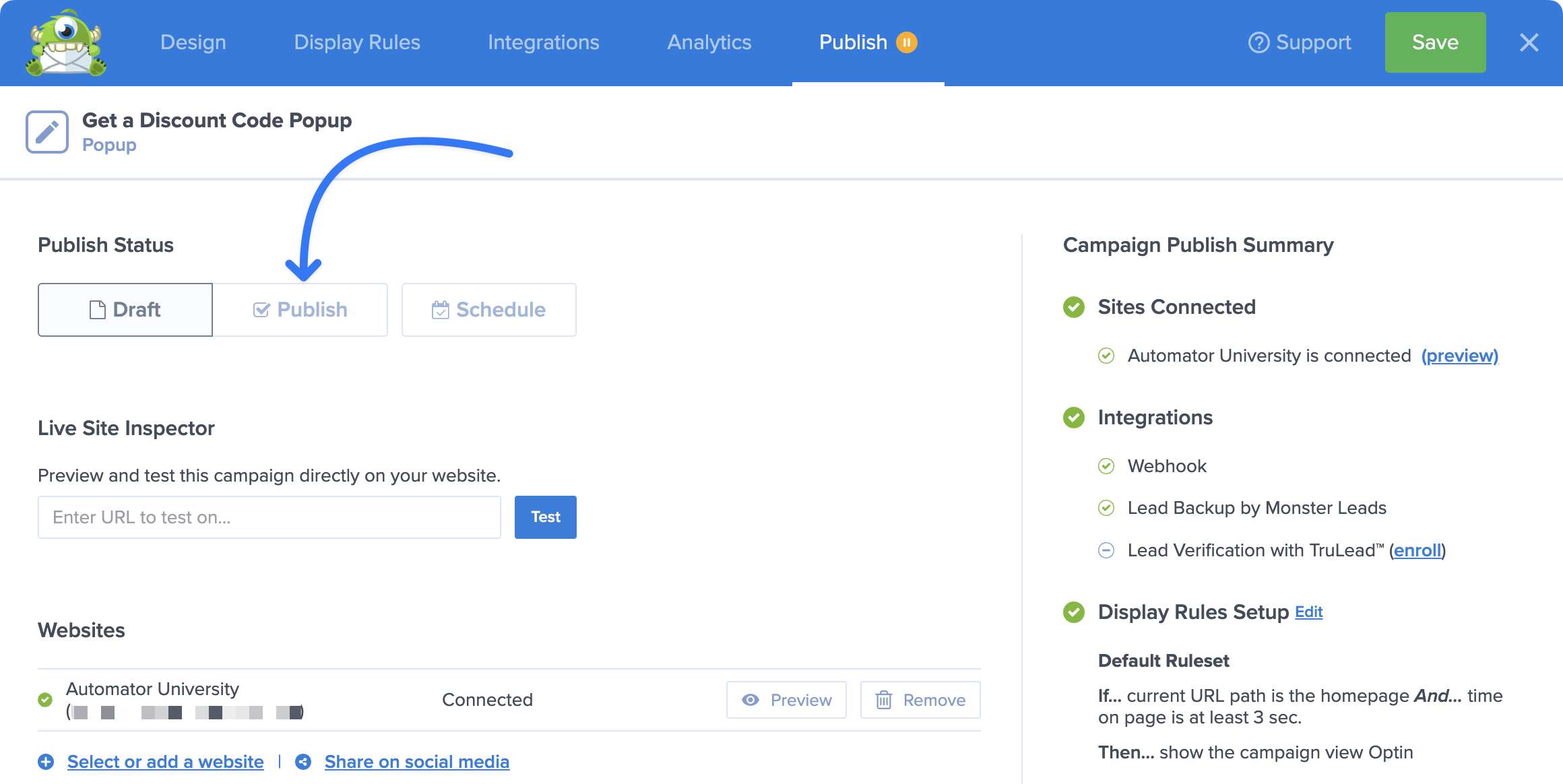
Task: Open the Design tab
Action: 193,42
